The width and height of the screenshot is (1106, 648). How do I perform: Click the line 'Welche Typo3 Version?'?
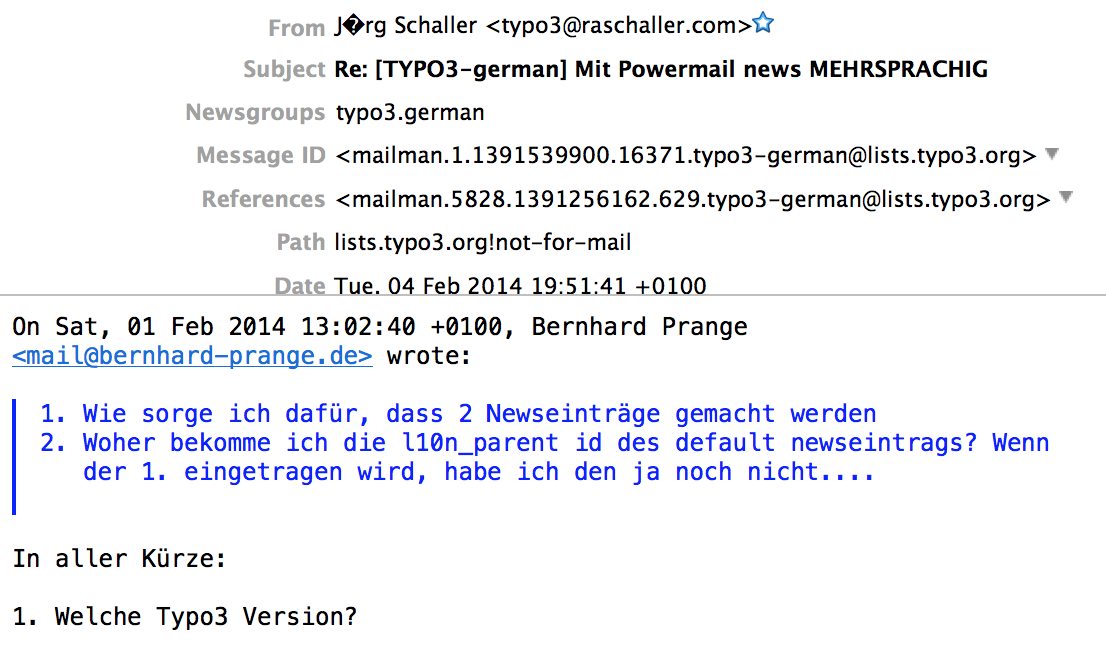point(185,617)
